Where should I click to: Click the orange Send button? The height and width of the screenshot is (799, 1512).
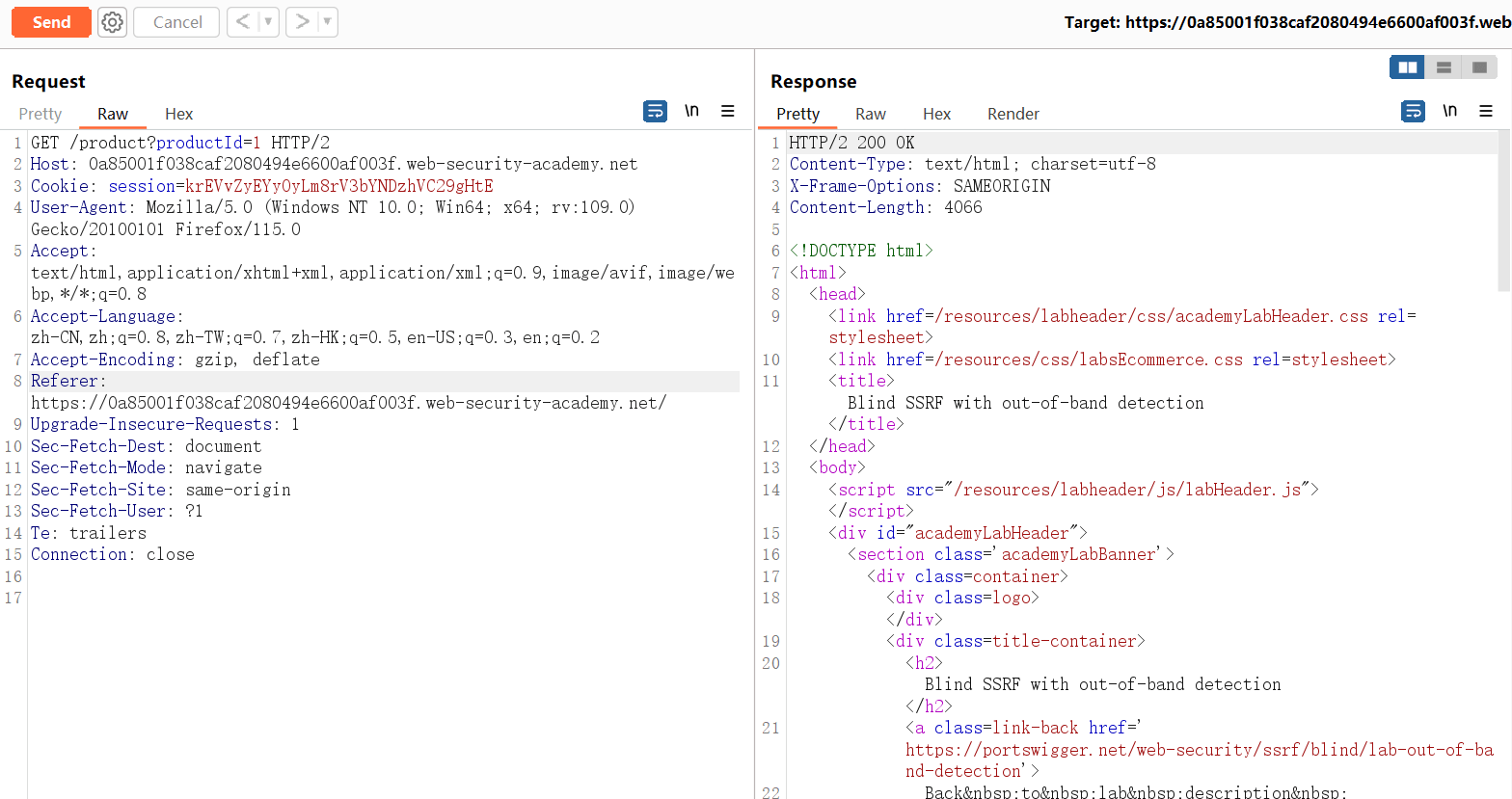pyautogui.click(x=51, y=22)
